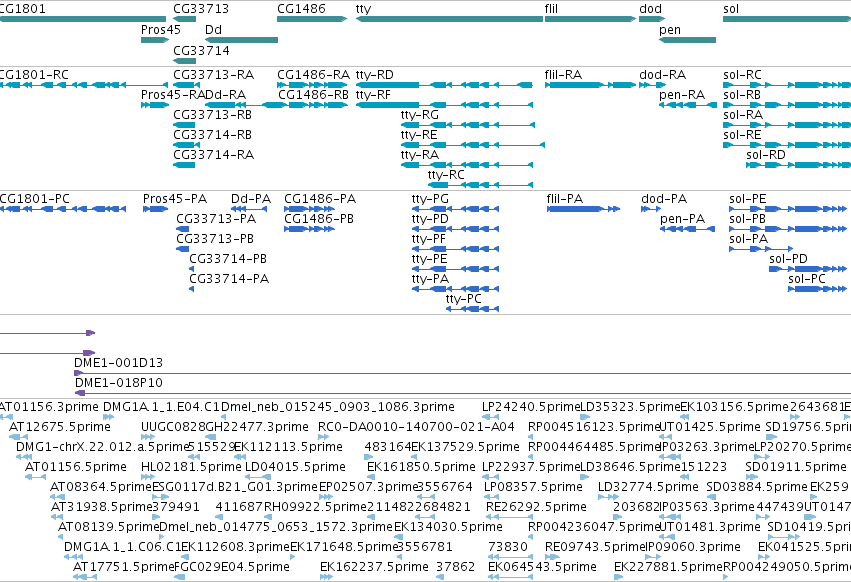The width and height of the screenshot is (851, 582).
Task: Select the SD01911.5prime EST label
Action: coord(796,467)
